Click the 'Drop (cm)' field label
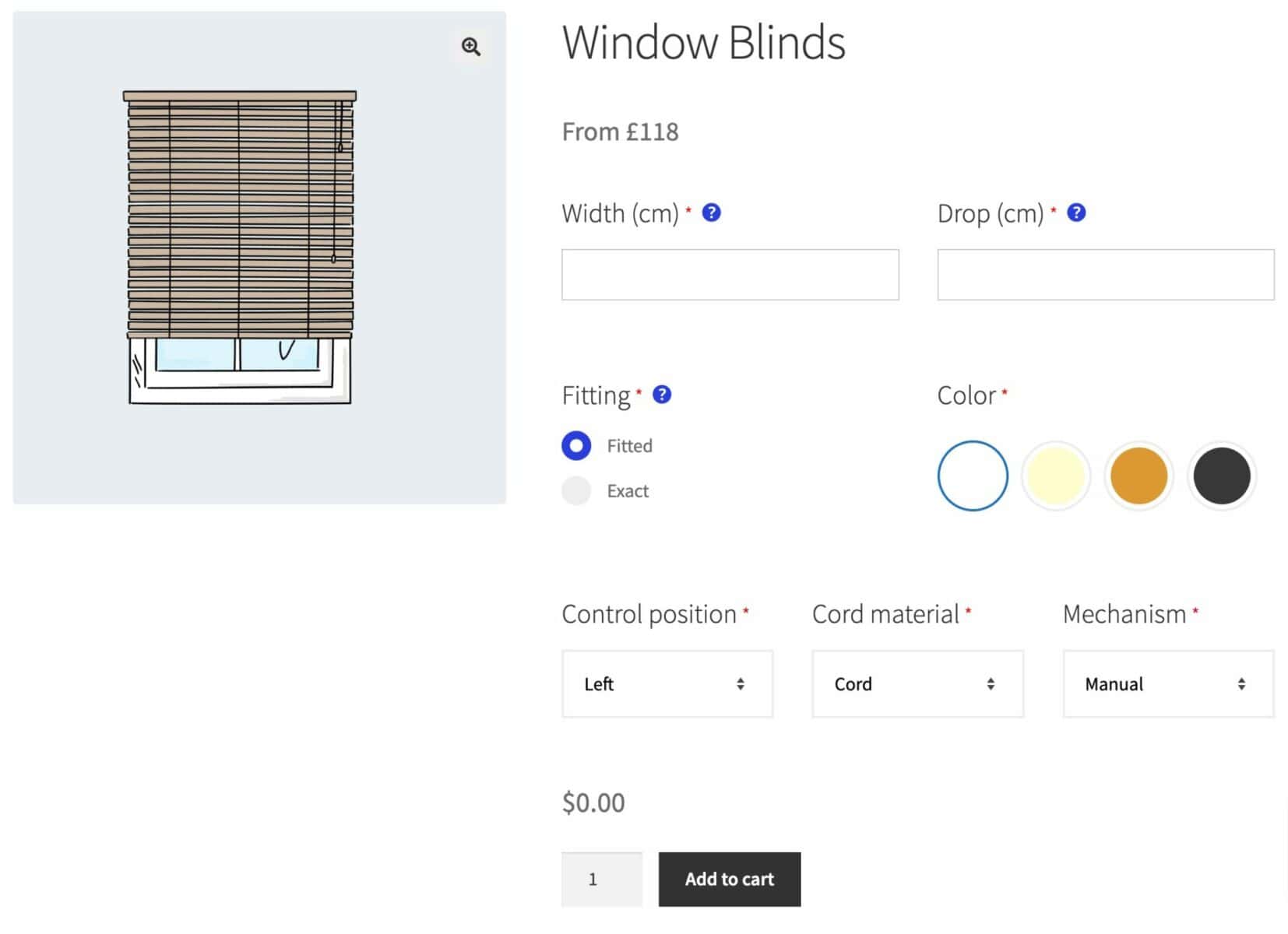This screenshot has height=934, width=1288. tap(991, 213)
